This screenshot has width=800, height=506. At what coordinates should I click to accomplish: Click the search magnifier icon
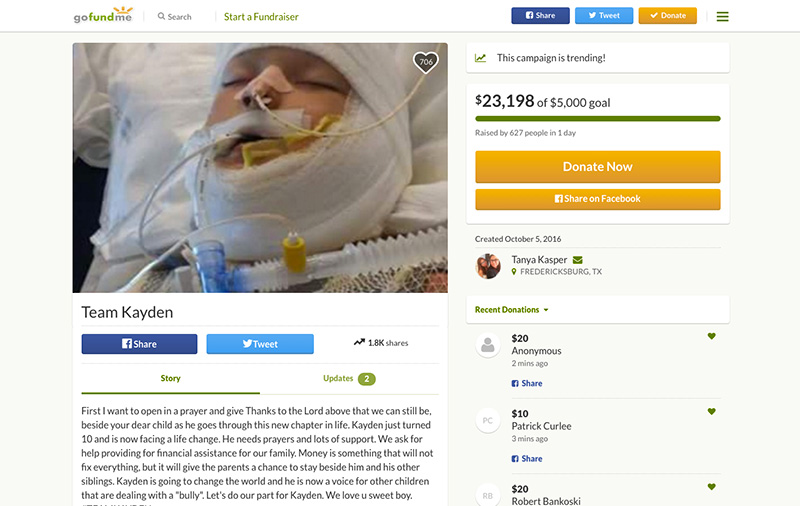(x=161, y=16)
